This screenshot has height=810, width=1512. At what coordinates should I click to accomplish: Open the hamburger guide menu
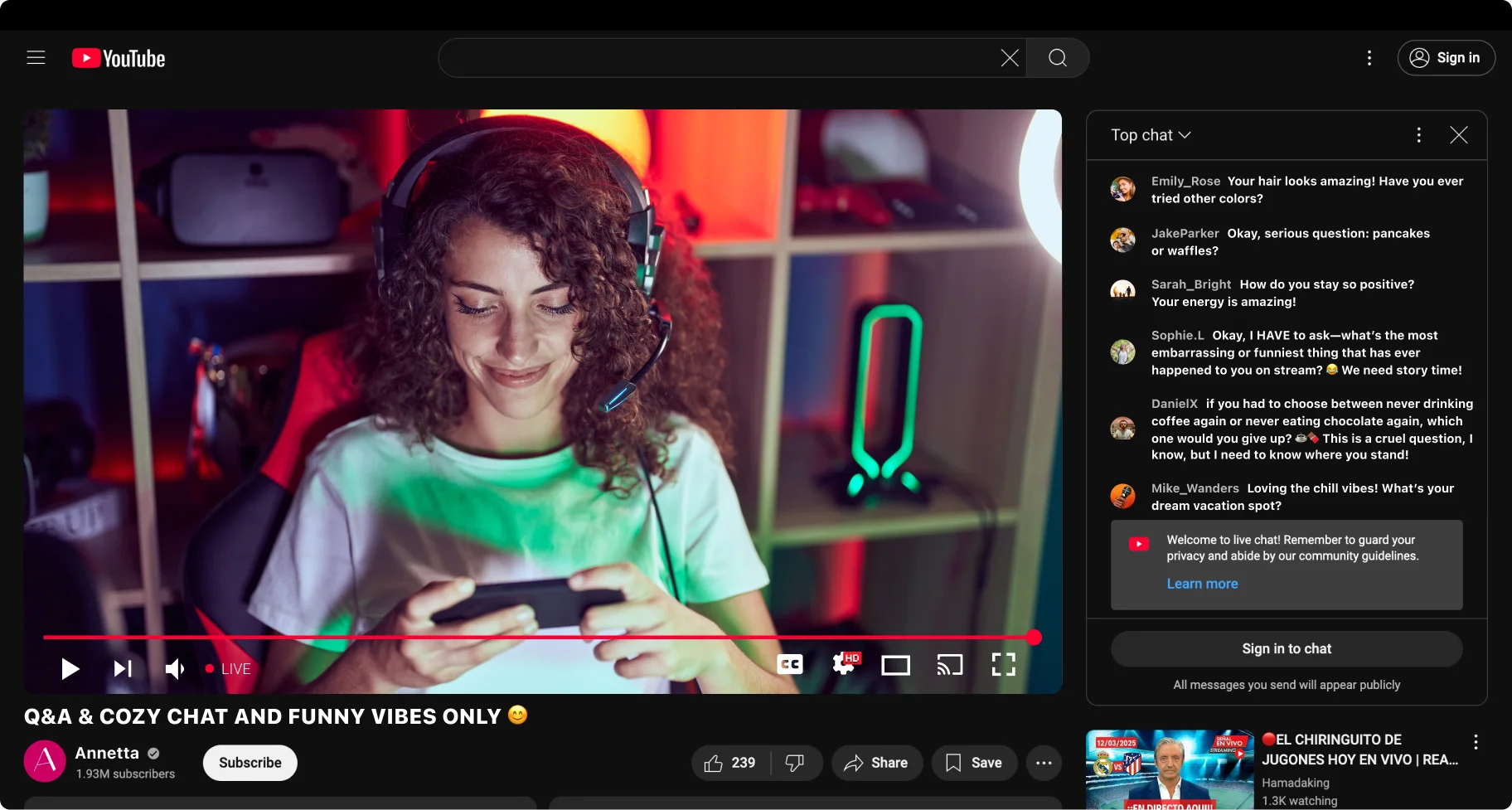[36, 58]
